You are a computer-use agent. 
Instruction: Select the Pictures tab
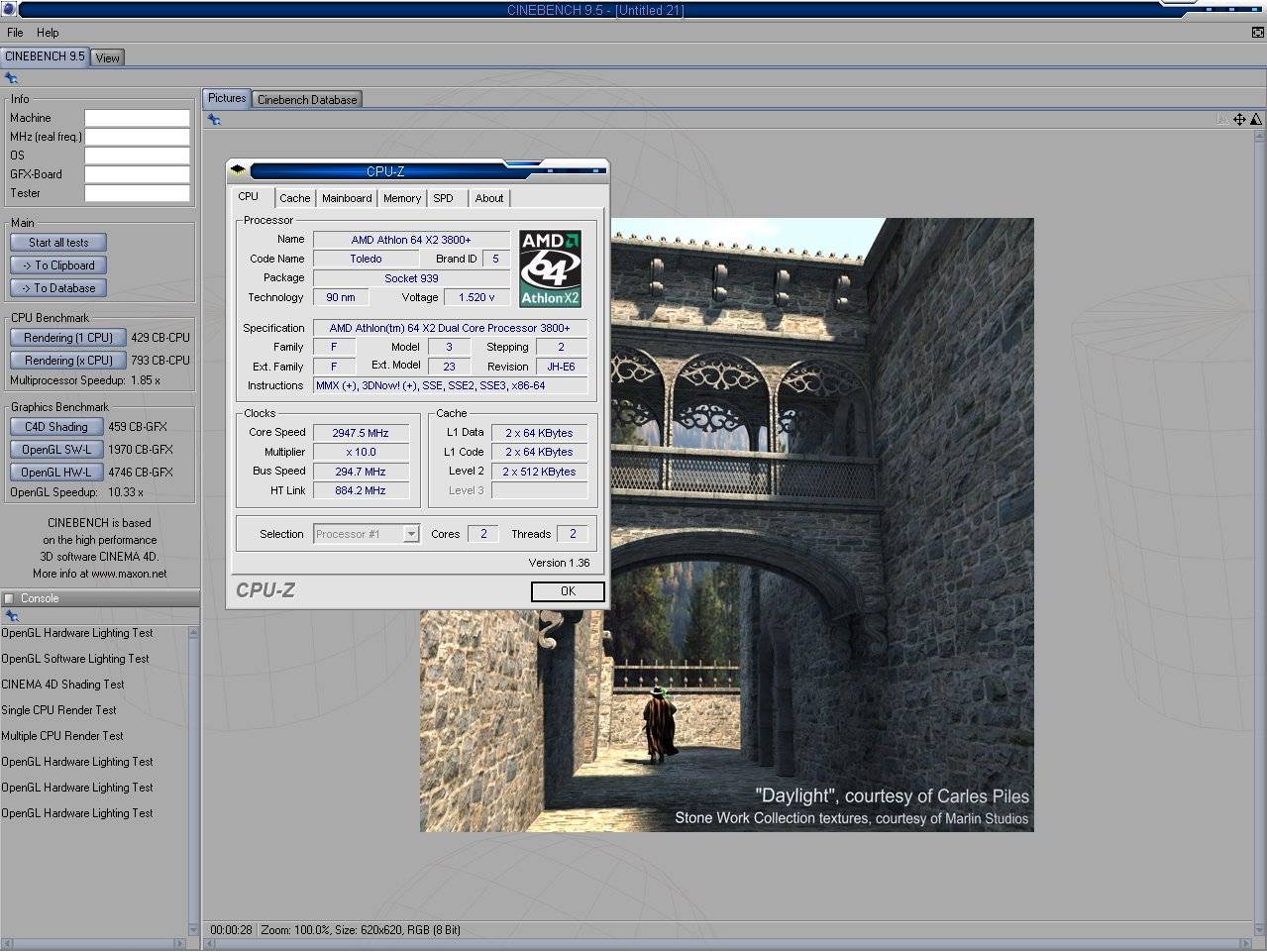227,98
